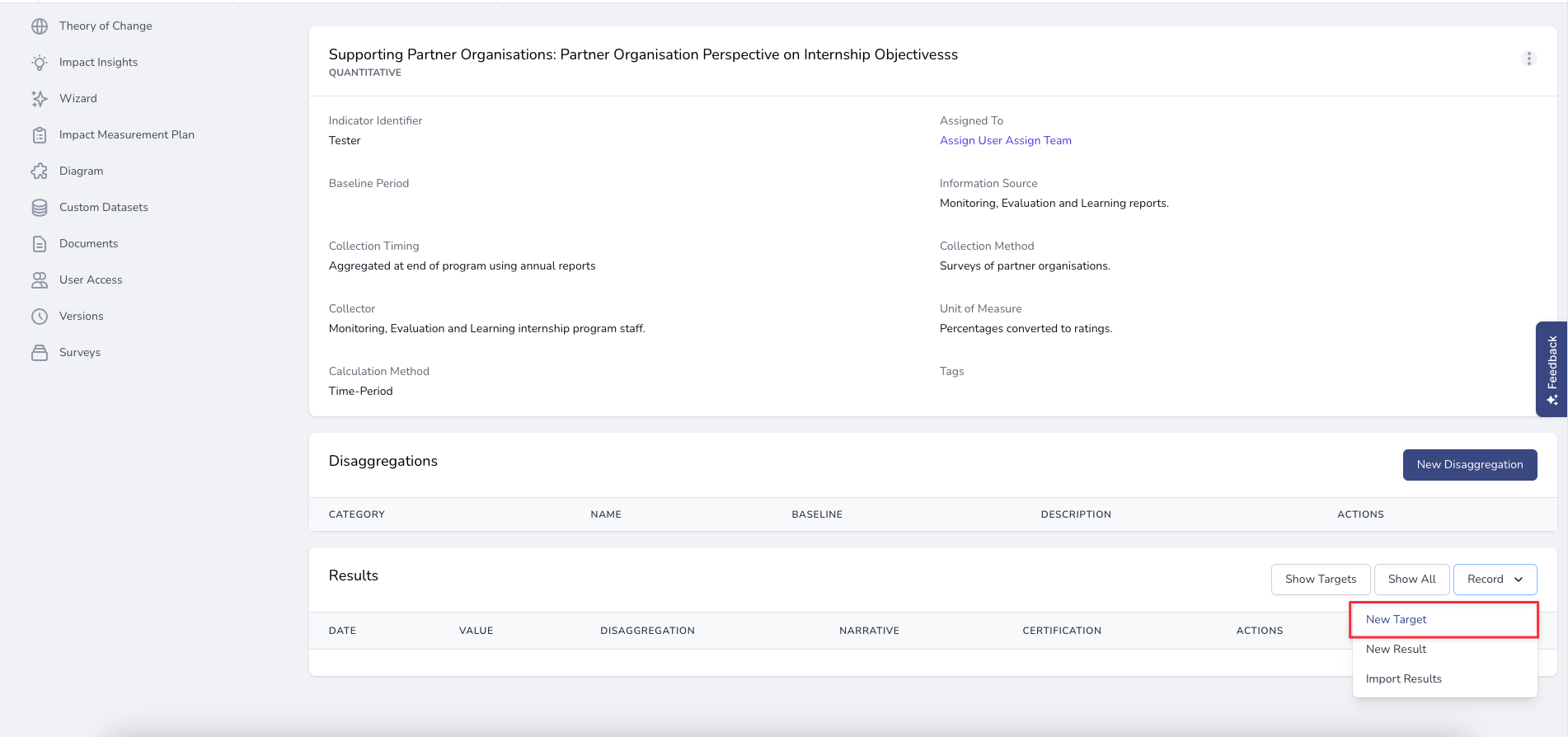
Task: Click the Theory of Change globe icon
Action: 40,26
